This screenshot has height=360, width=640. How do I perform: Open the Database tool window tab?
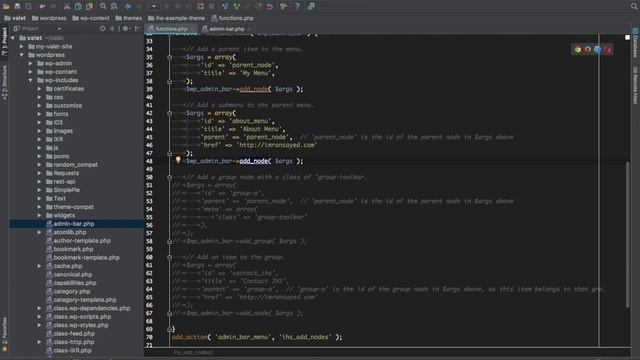(636, 43)
